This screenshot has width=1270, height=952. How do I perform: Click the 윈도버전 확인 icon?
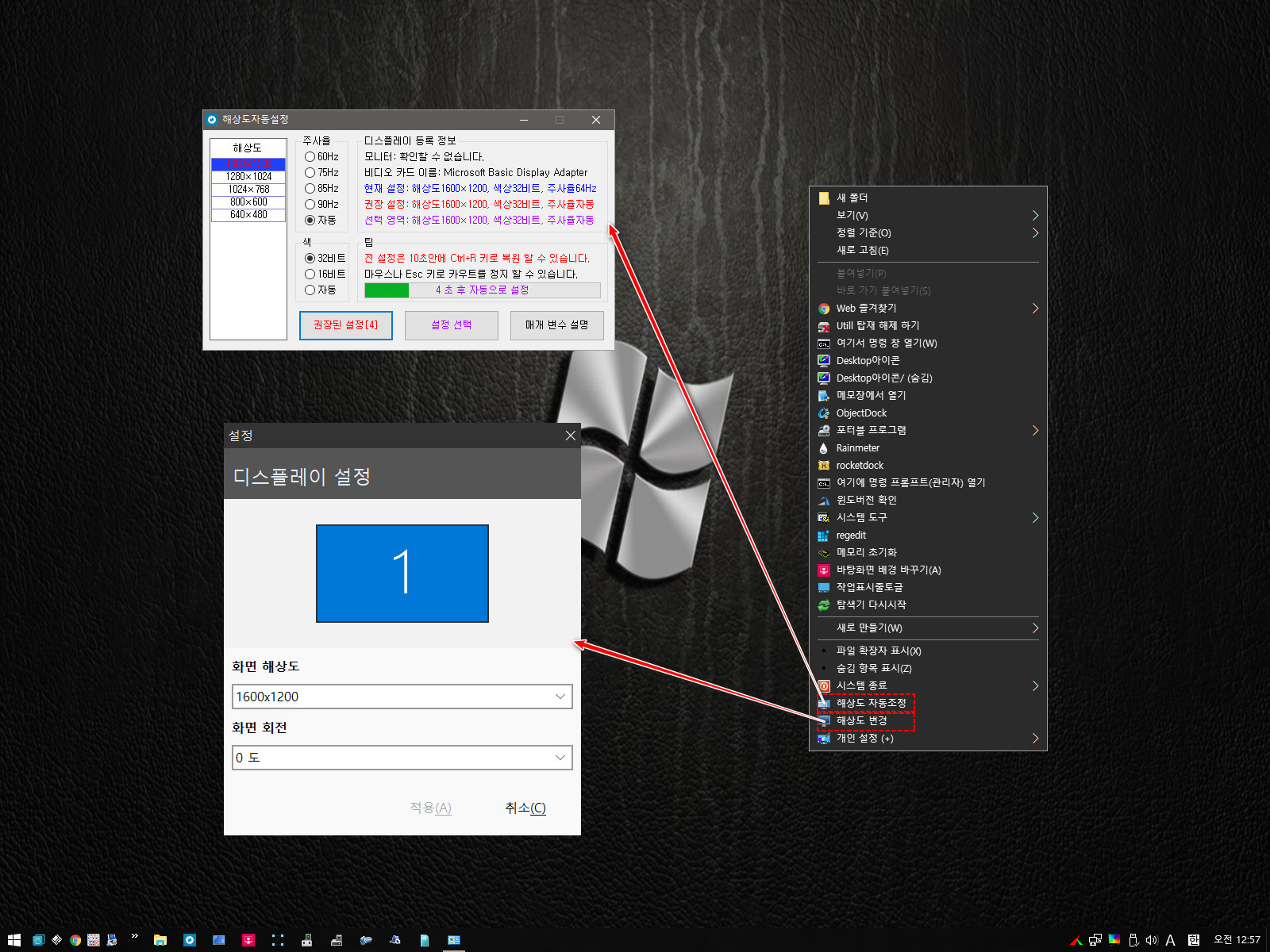(x=824, y=501)
